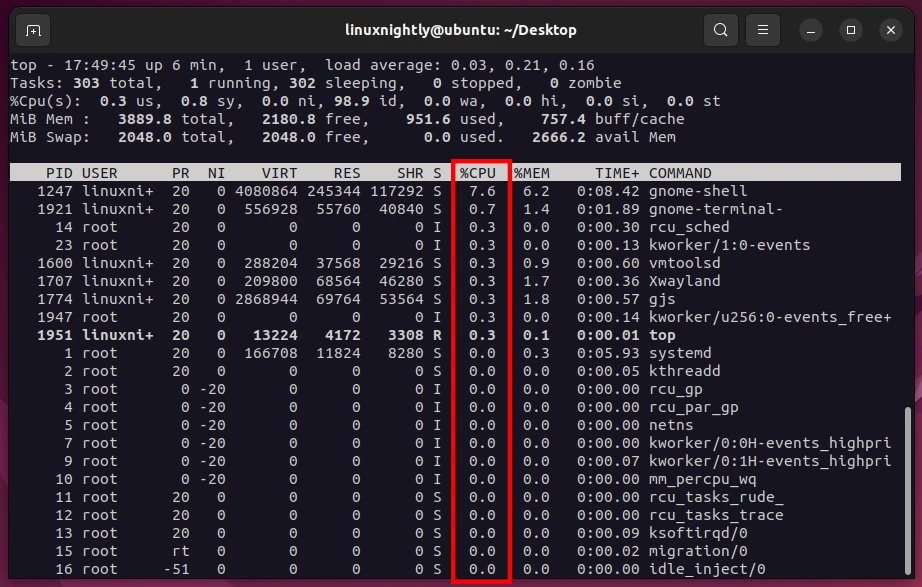Click the gjs command entry
Viewport: 922px width, 587px height.
(662, 299)
